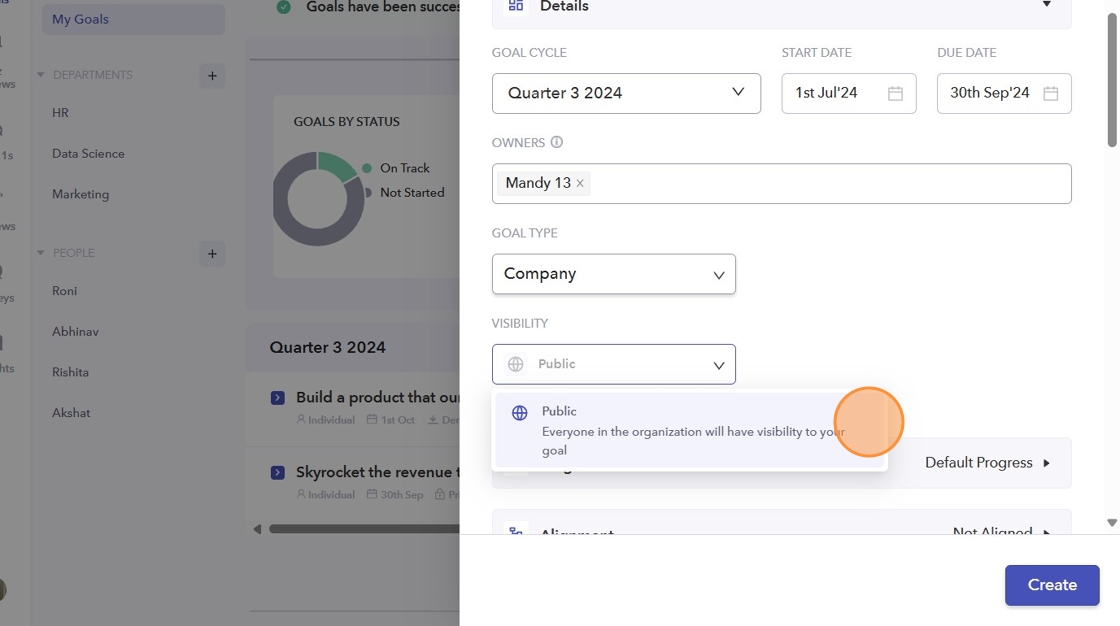The width and height of the screenshot is (1120, 626).
Task: Open the due date calendar icon
Action: pyautogui.click(x=1050, y=93)
